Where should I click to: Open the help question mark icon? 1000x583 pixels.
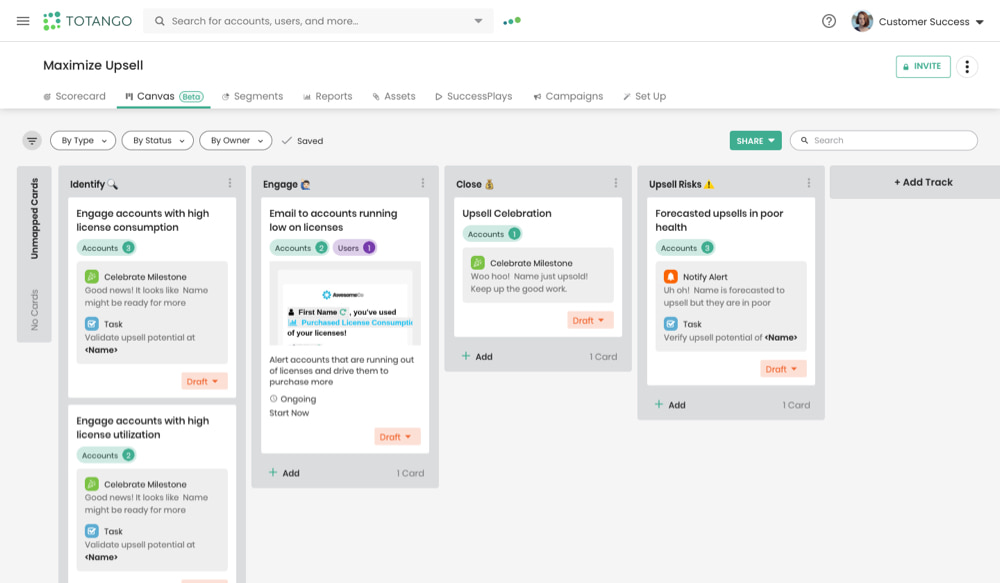828,21
